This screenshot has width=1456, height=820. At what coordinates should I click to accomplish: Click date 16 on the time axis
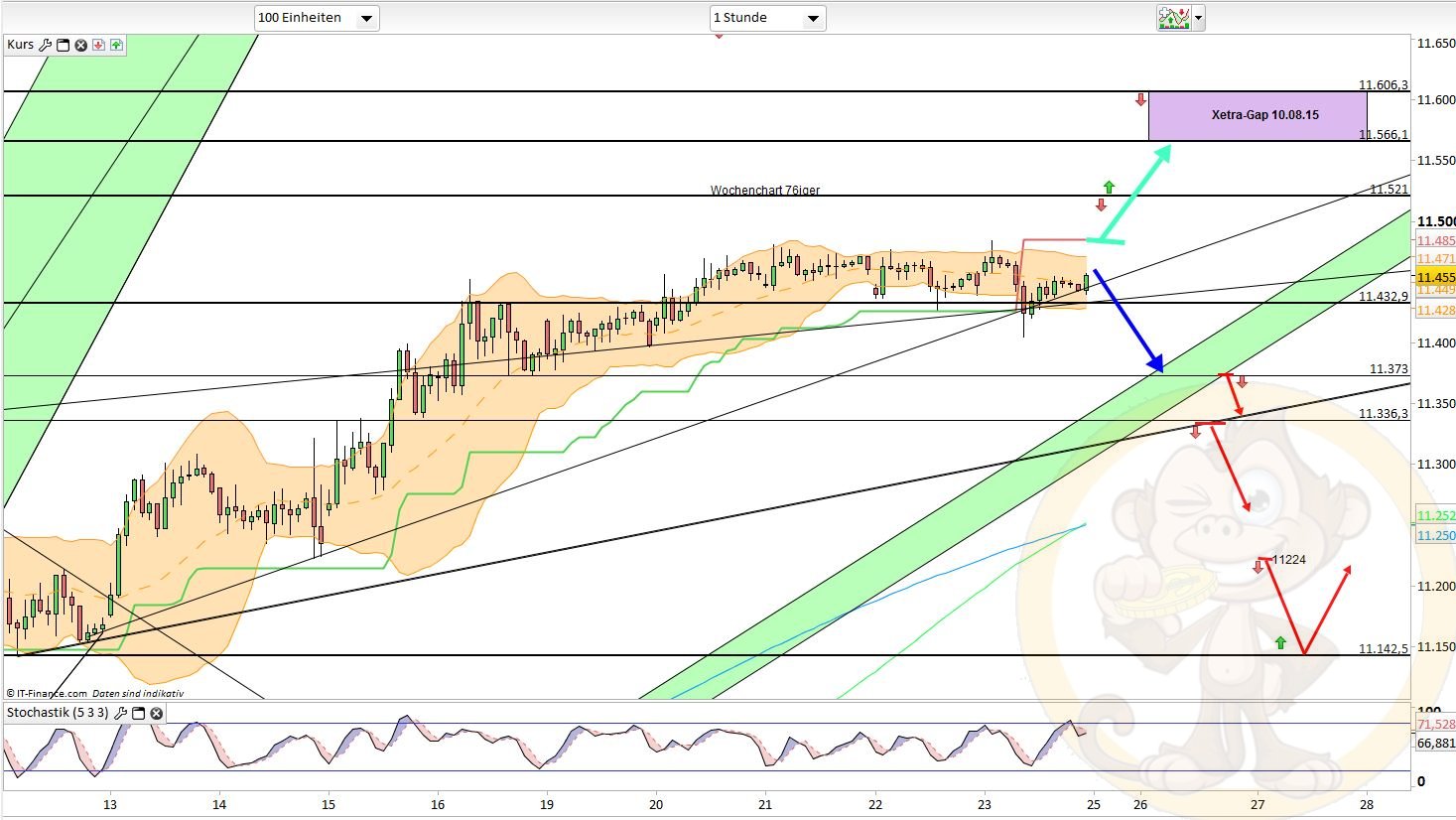click(x=438, y=805)
